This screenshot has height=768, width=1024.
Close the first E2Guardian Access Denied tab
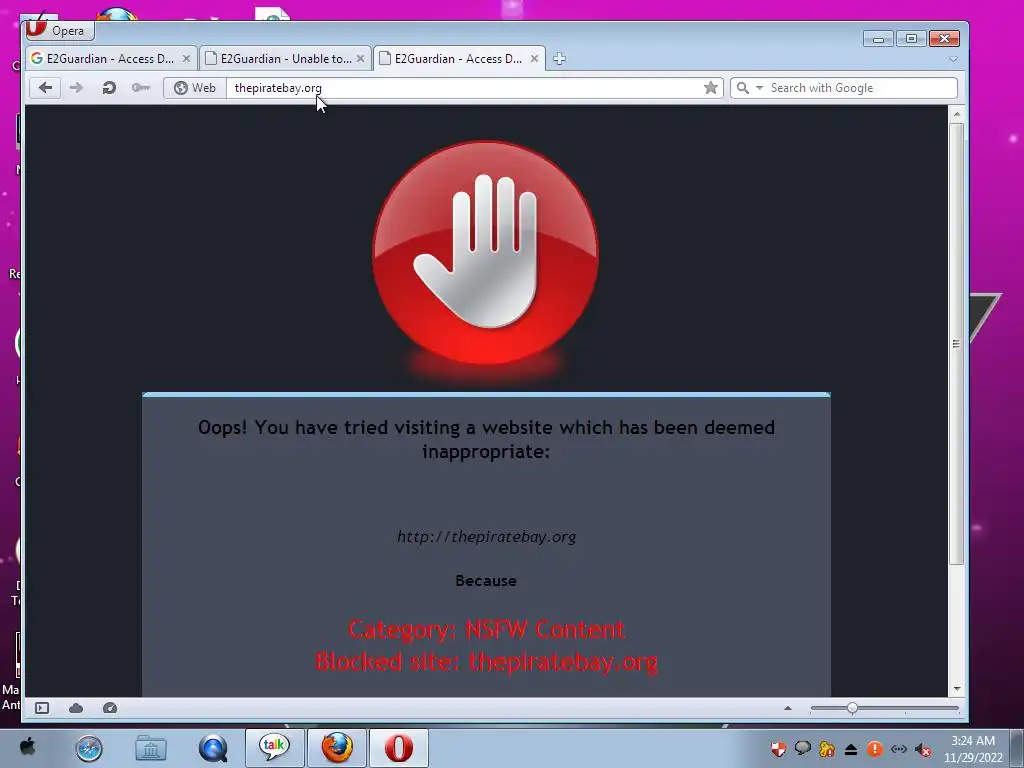pyautogui.click(x=186, y=59)
